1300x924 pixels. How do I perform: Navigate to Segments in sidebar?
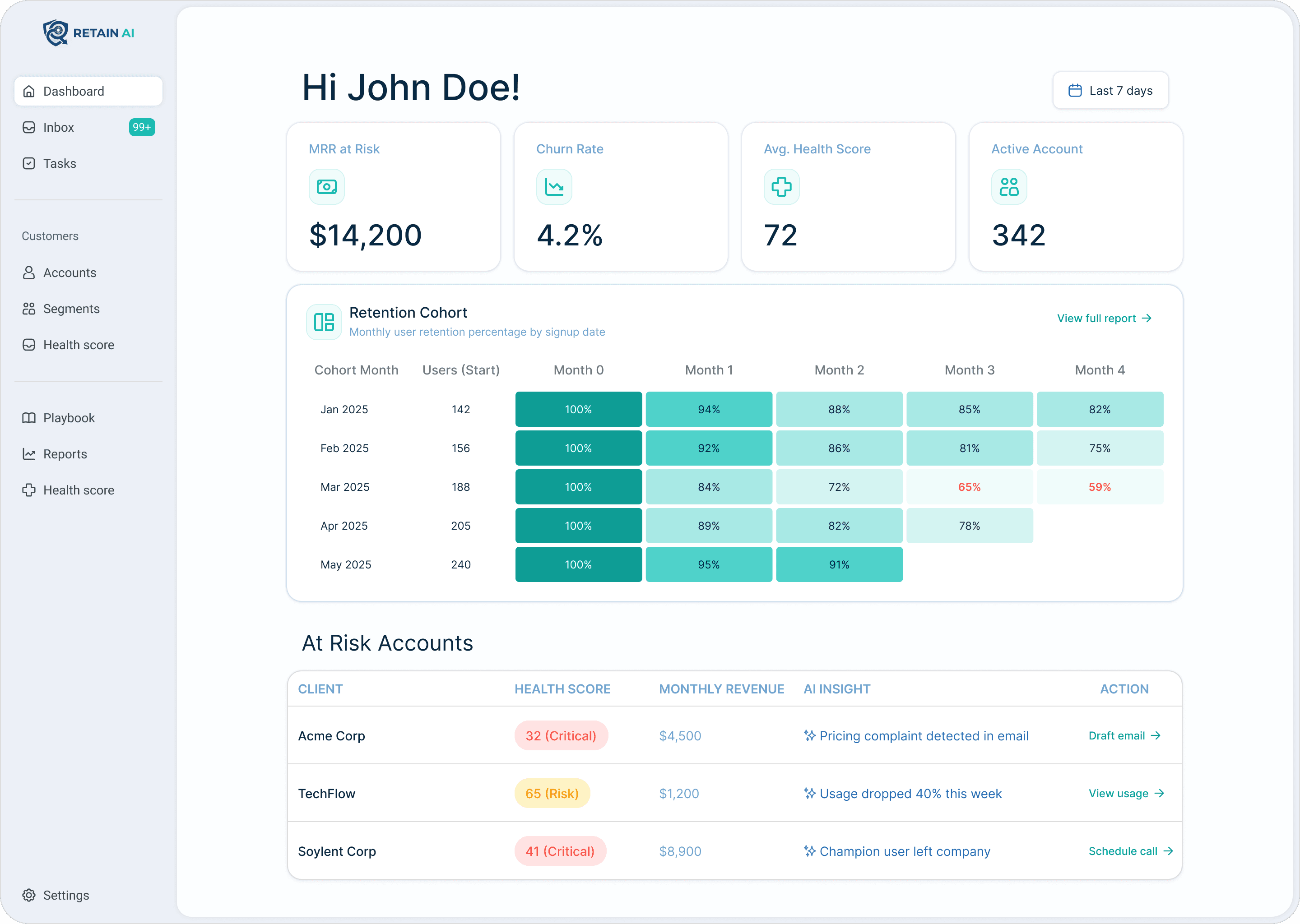click(x=71, y=309)
